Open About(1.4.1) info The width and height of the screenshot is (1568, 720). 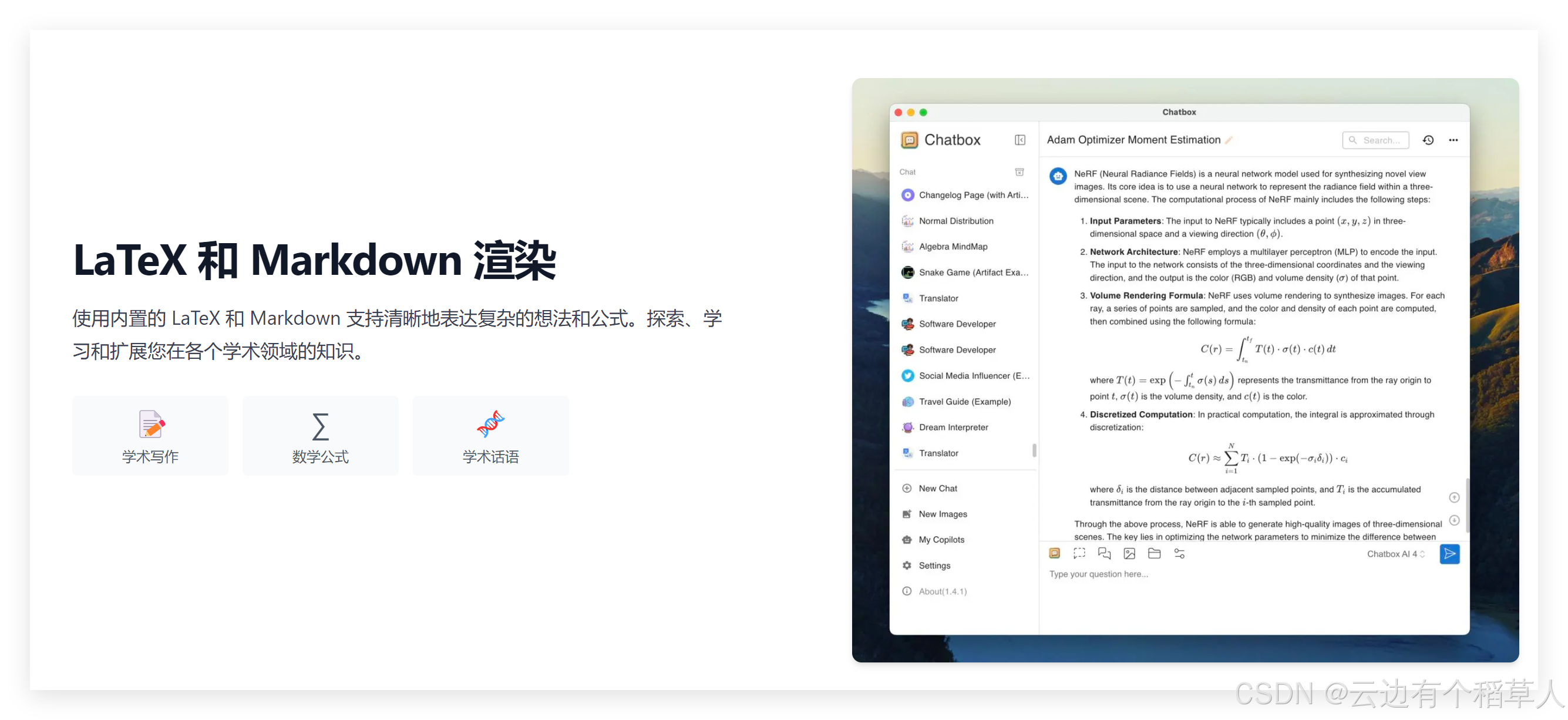coord(965,591)
